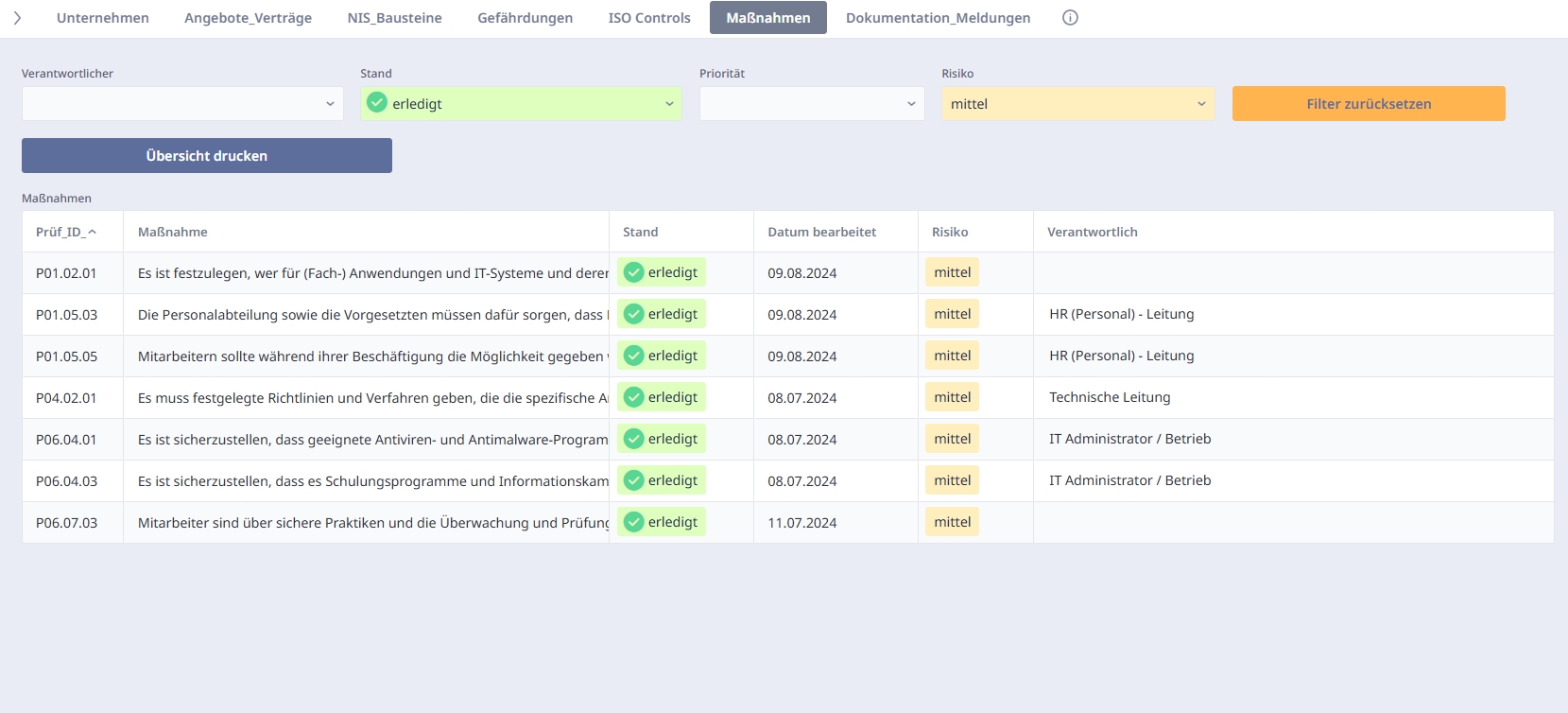Click the Filter zurücksetzen button

click(1368, 104)
